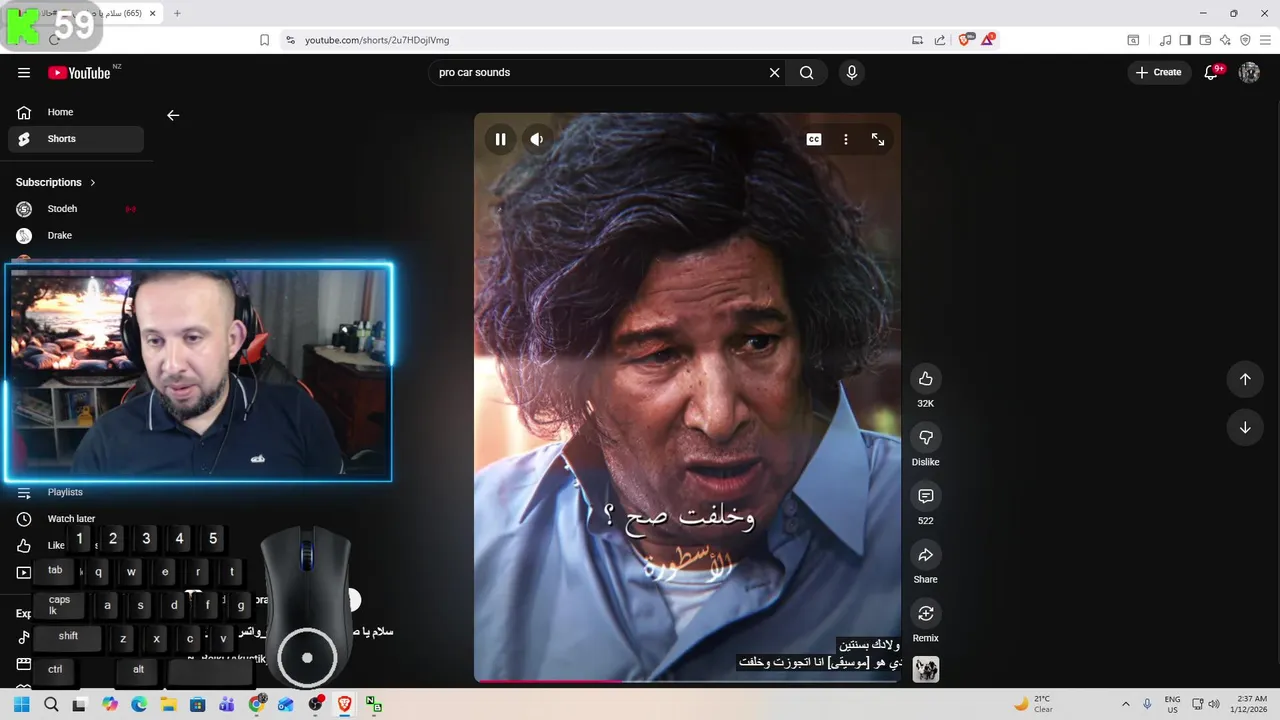Dislike this Short

[x=926, y=437]
